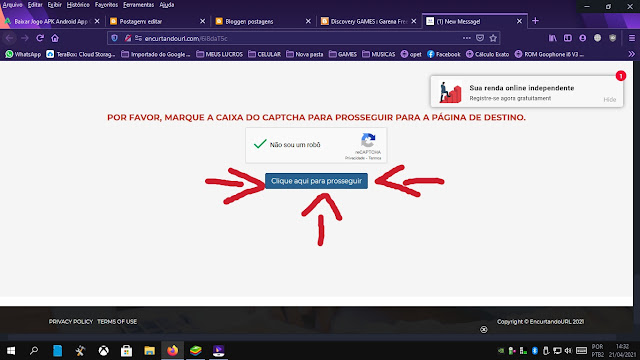Open the tracking protection shield icon
The image size is (640, 360).
point(115,38)
